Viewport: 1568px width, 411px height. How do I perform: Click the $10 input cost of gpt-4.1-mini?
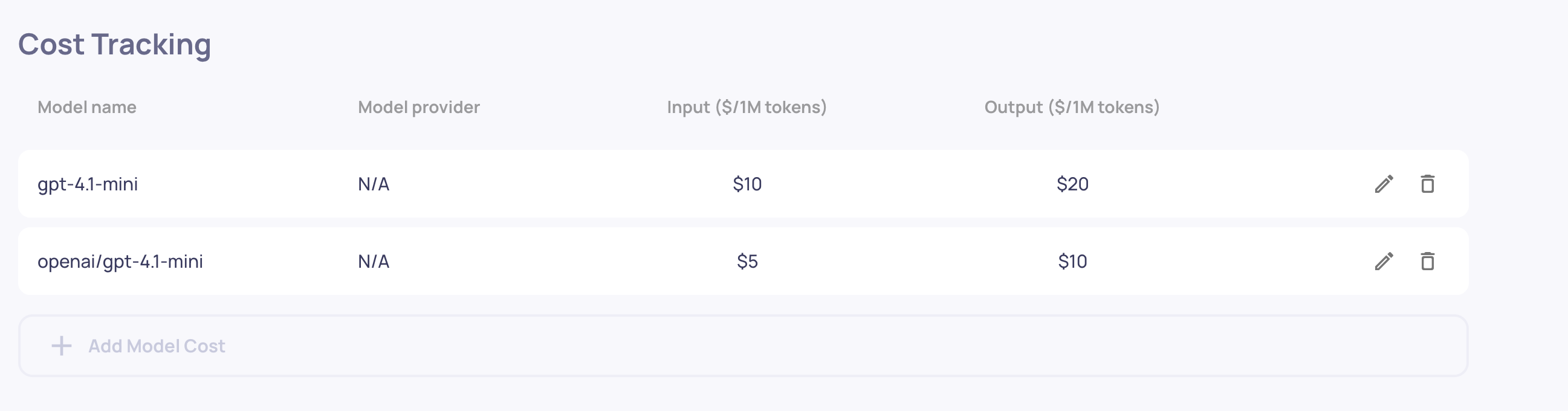click(x=747, y=184)
